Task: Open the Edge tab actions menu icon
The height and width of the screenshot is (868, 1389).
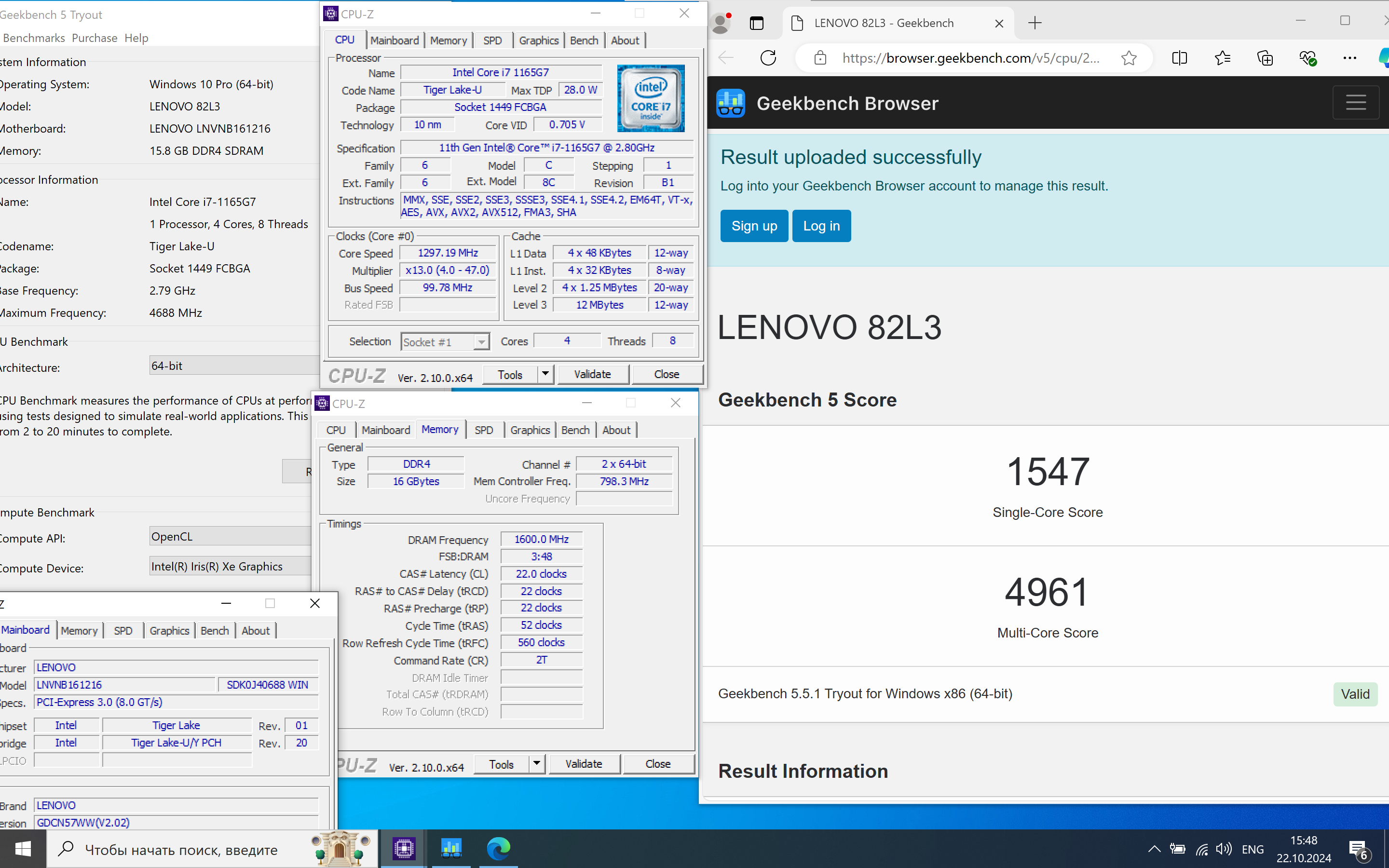Action: [757, 23]
